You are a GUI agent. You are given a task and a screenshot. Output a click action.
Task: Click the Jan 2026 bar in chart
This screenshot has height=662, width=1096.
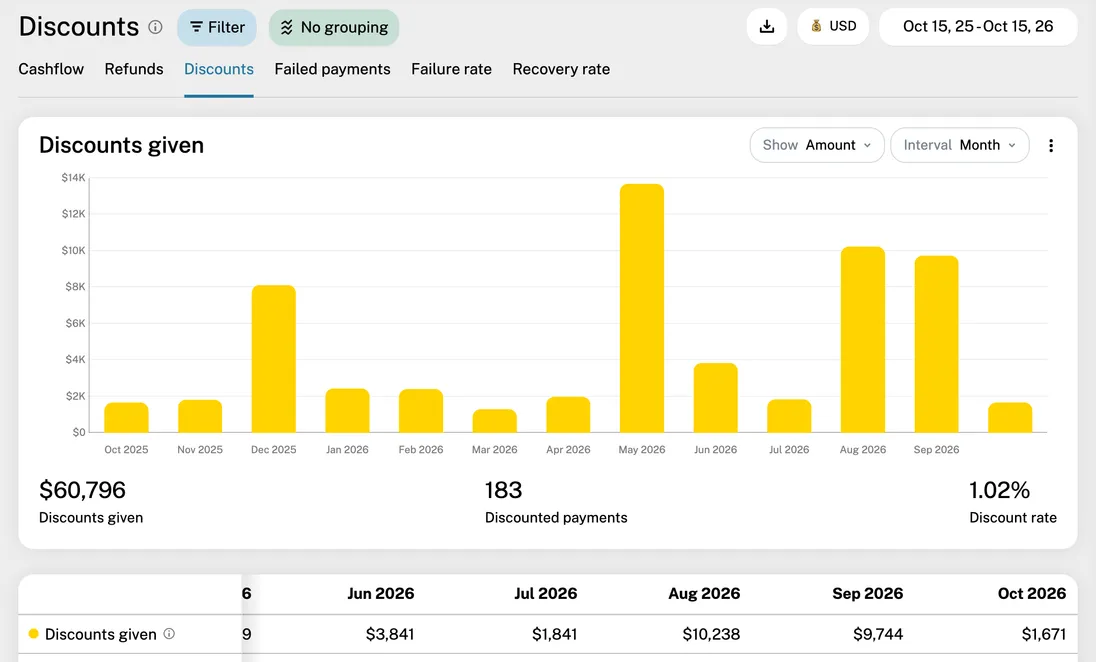[347, 410]
